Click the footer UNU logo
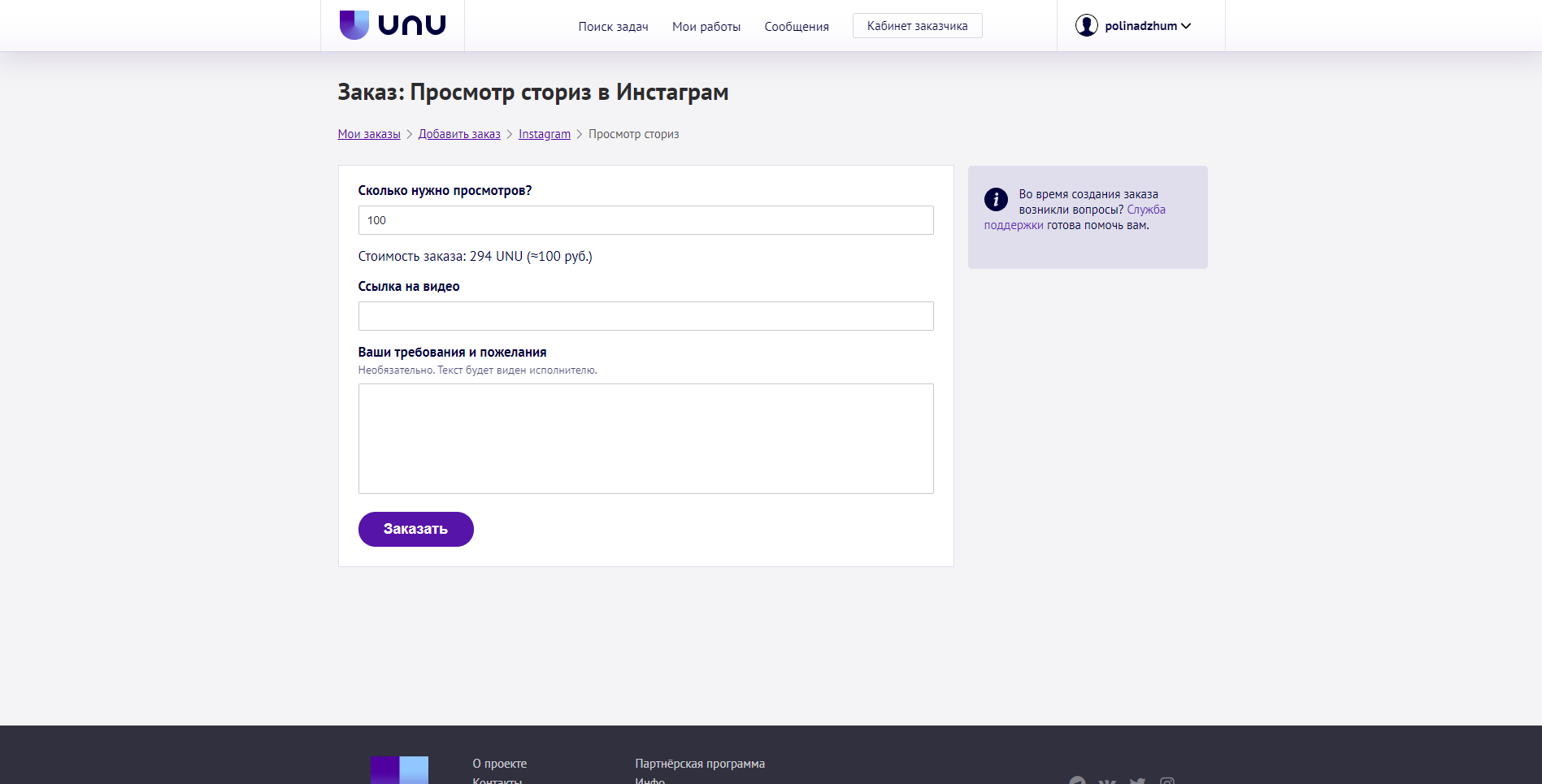1542x784 pixels. [399, 770]
